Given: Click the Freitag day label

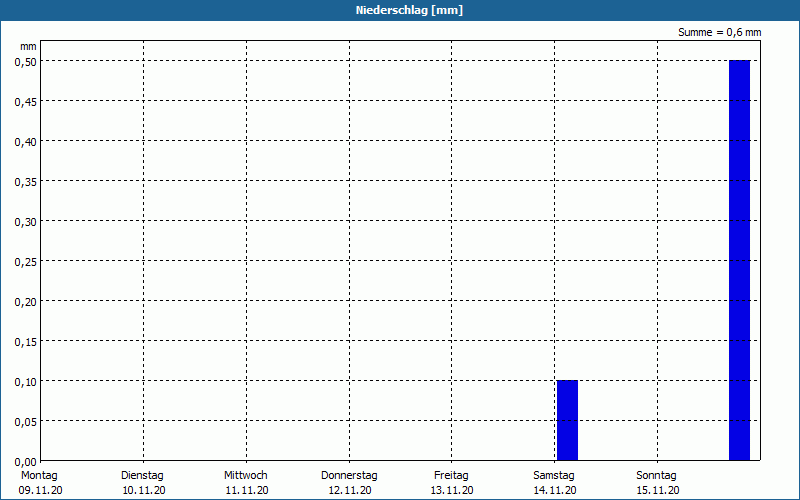Looking at the screenshot, I should pos(451,476).
